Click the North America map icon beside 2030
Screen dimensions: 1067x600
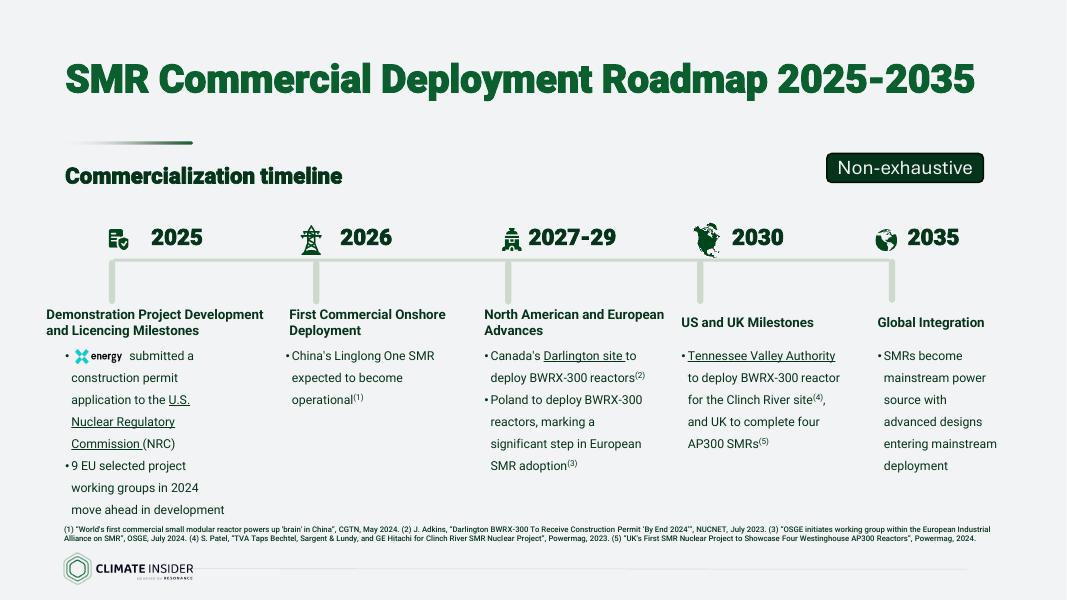coord(708,240)
